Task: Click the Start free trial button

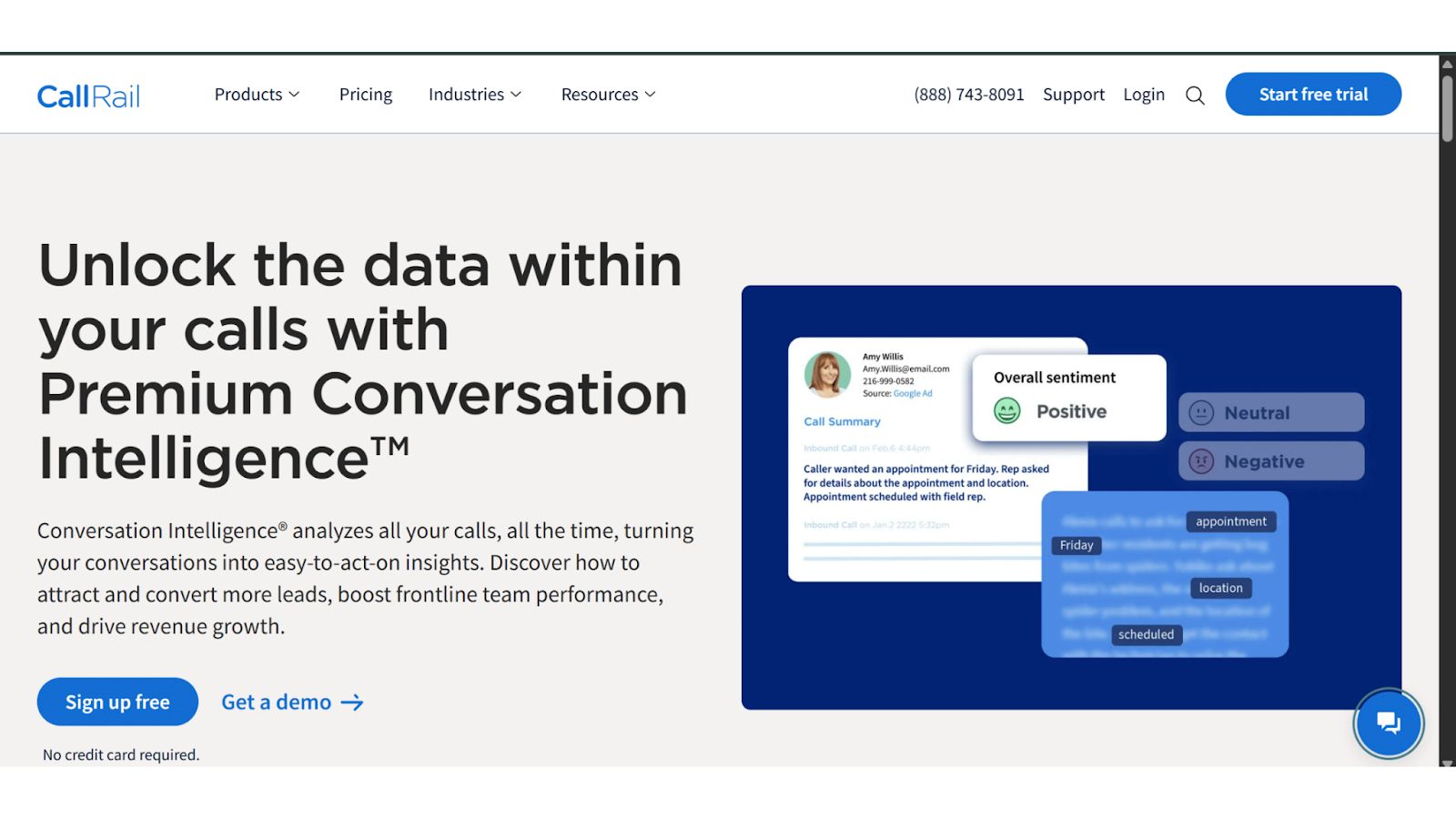Action: click(x=1313, y=94)
